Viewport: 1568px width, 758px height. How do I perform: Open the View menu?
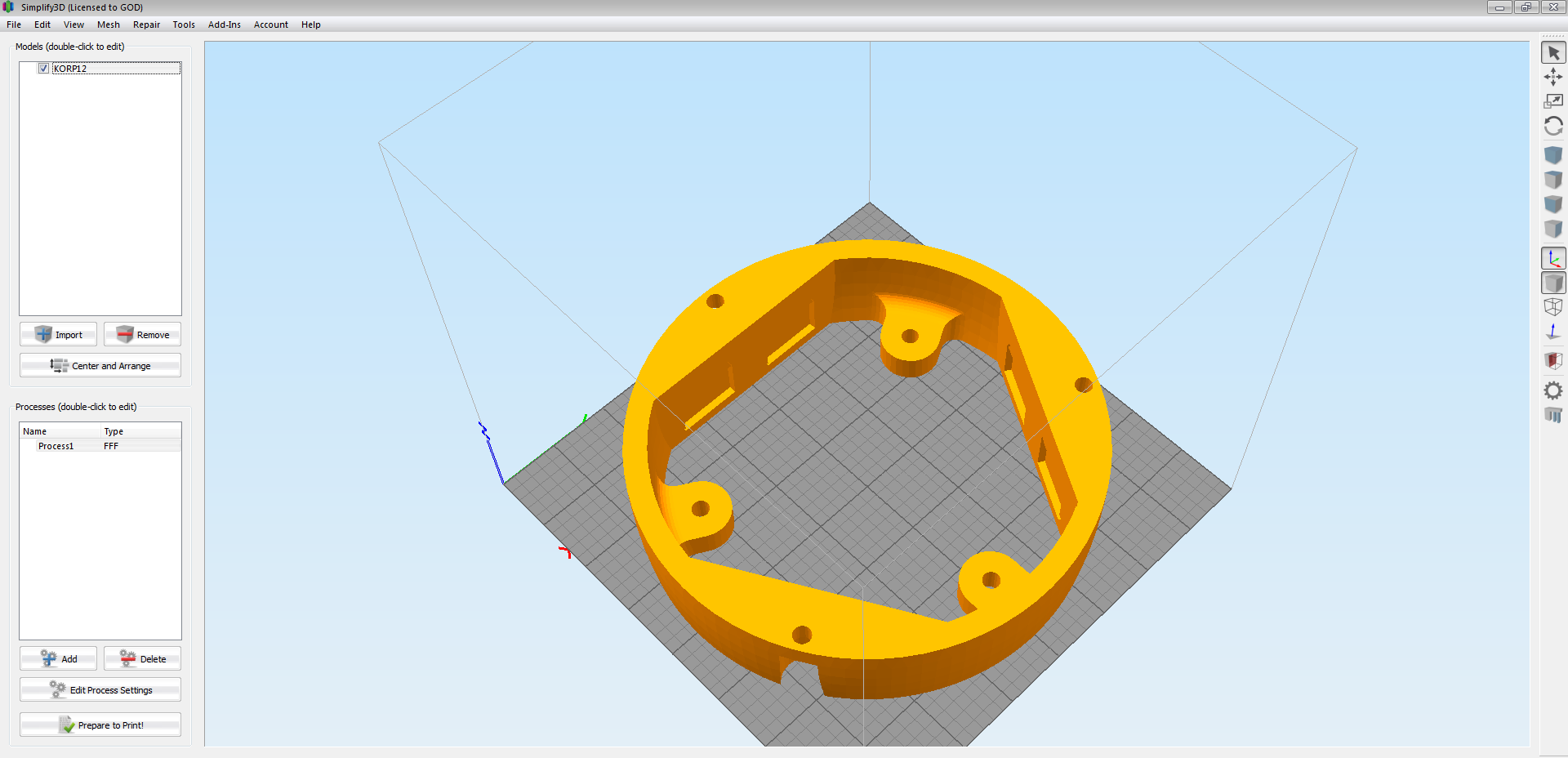tap(73, 25)
